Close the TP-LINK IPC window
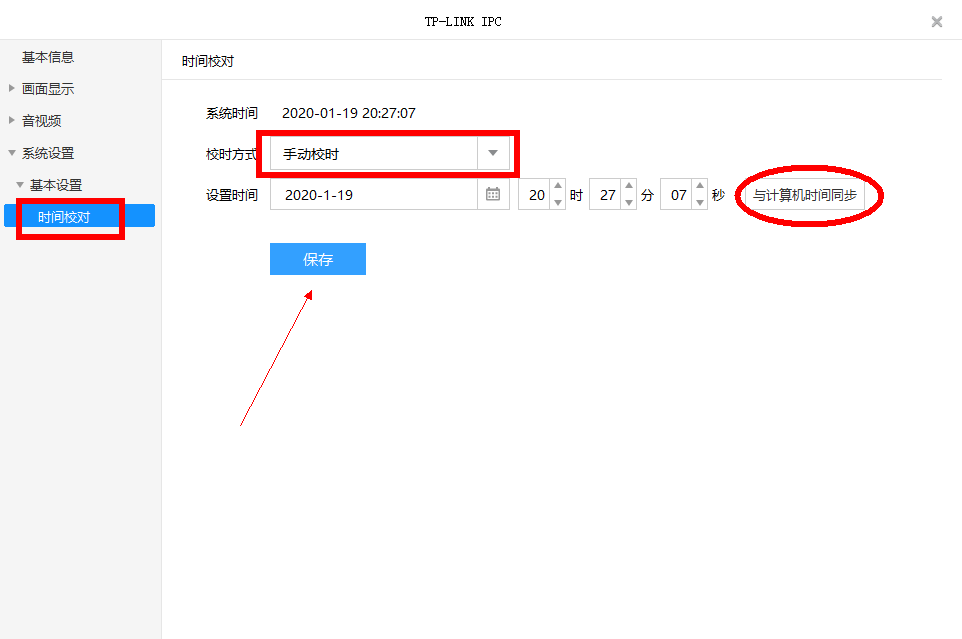Viewport: 962px width, 639px height. (936, 21)
